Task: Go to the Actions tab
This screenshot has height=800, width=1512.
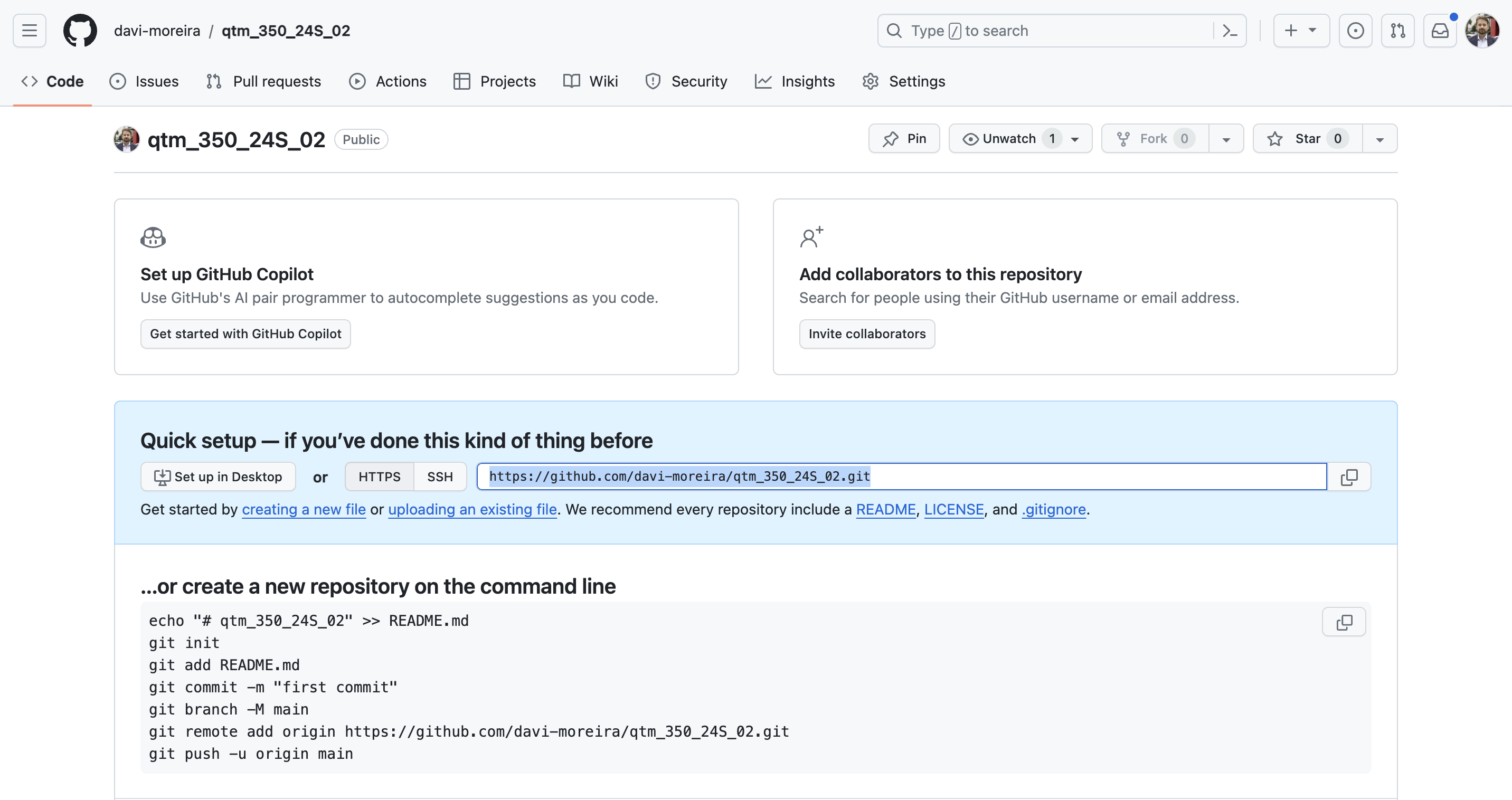Action: point(388,81)
